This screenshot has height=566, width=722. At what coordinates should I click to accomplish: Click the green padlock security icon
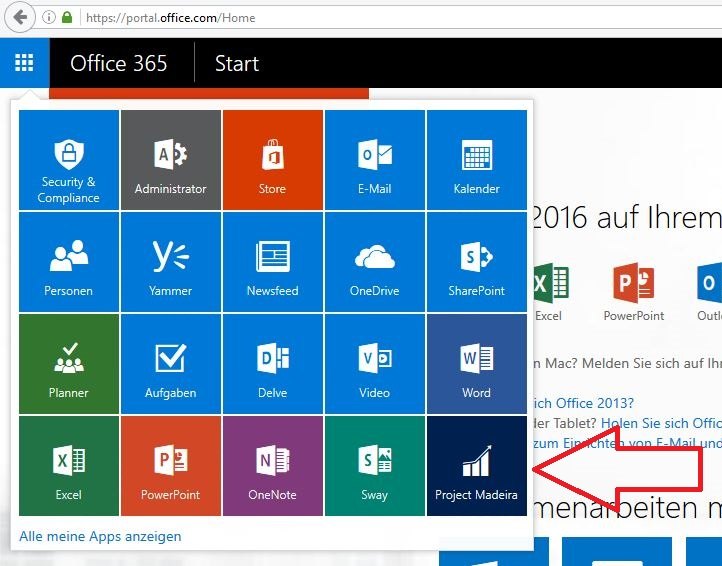coord(67,18)
